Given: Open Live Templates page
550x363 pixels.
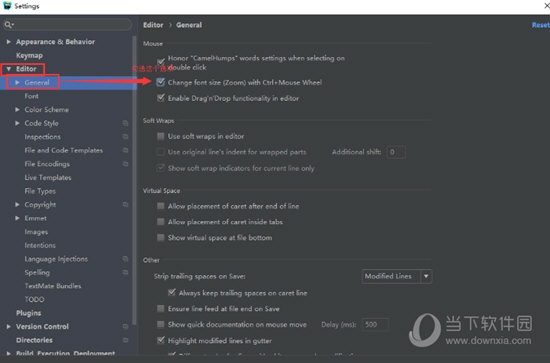Looking at the screenshot, I should [48, 177].
